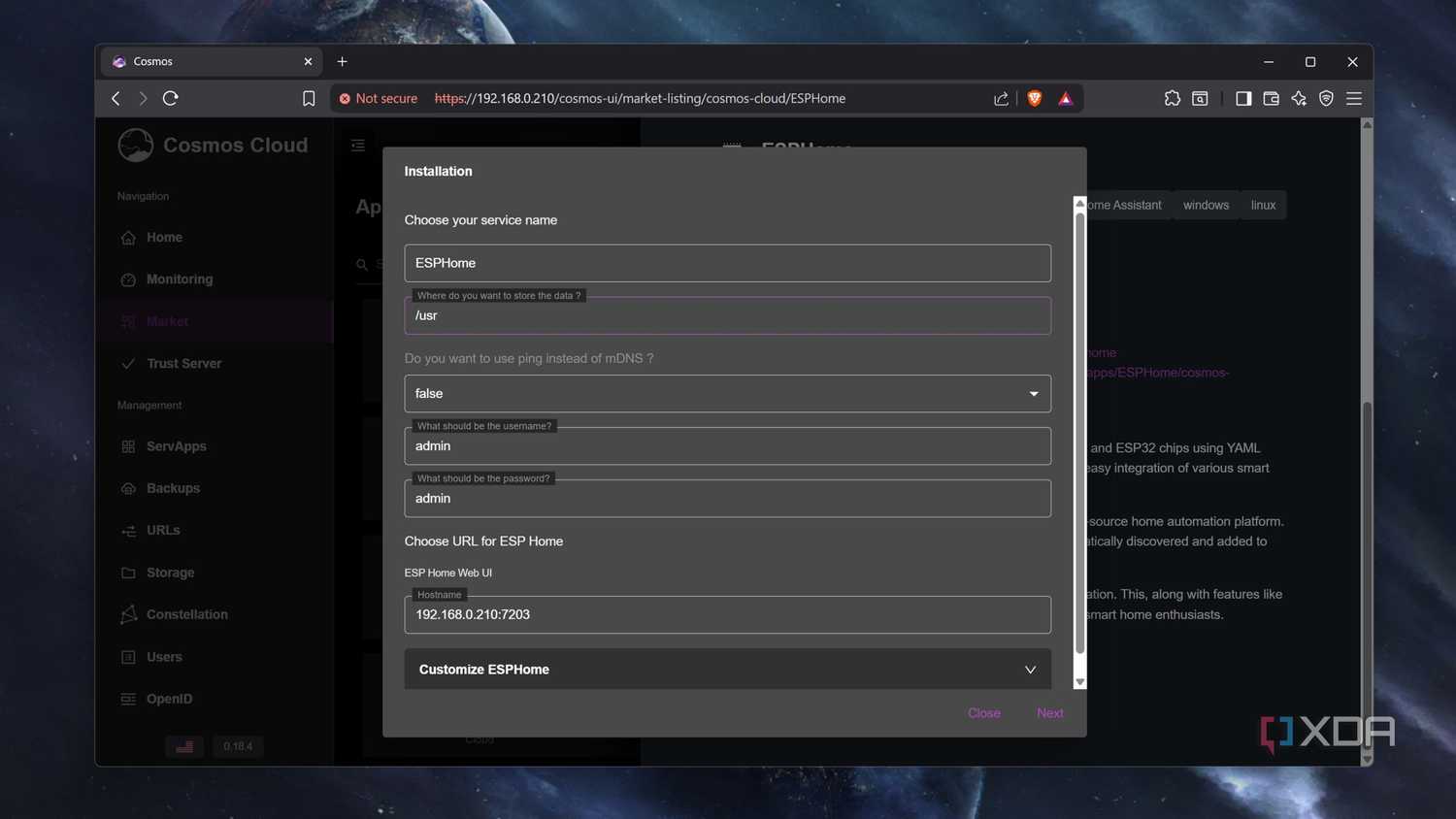Open the tab search icon in the toolbar
The image size is (1456, 819).
[1200, 98]
